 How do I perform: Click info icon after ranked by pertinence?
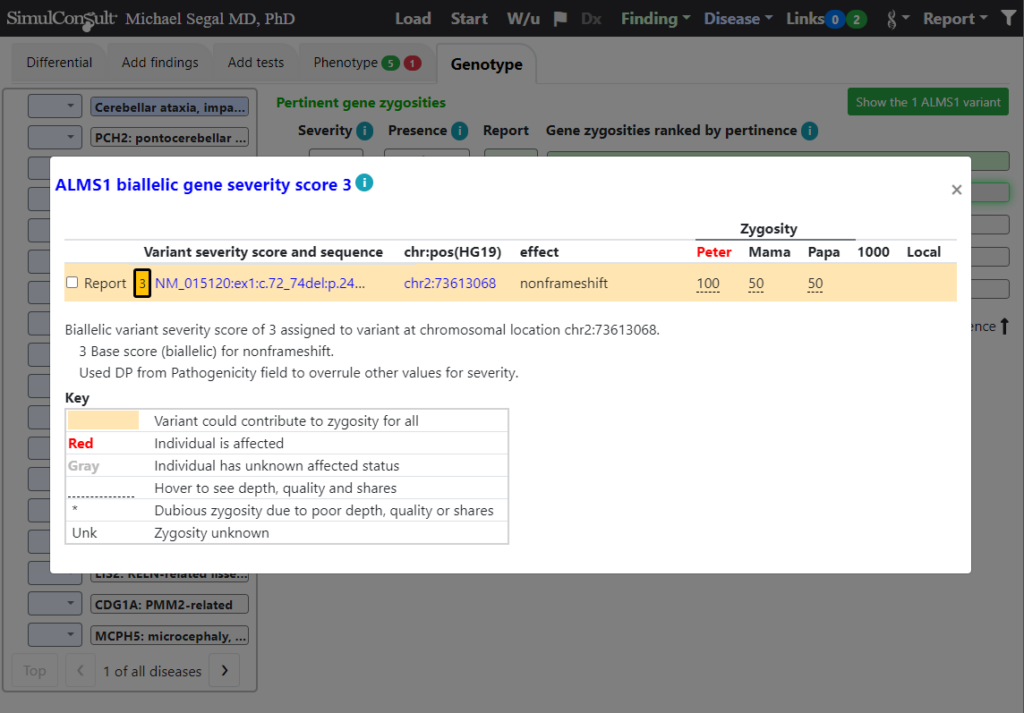[x=809, y=131]
